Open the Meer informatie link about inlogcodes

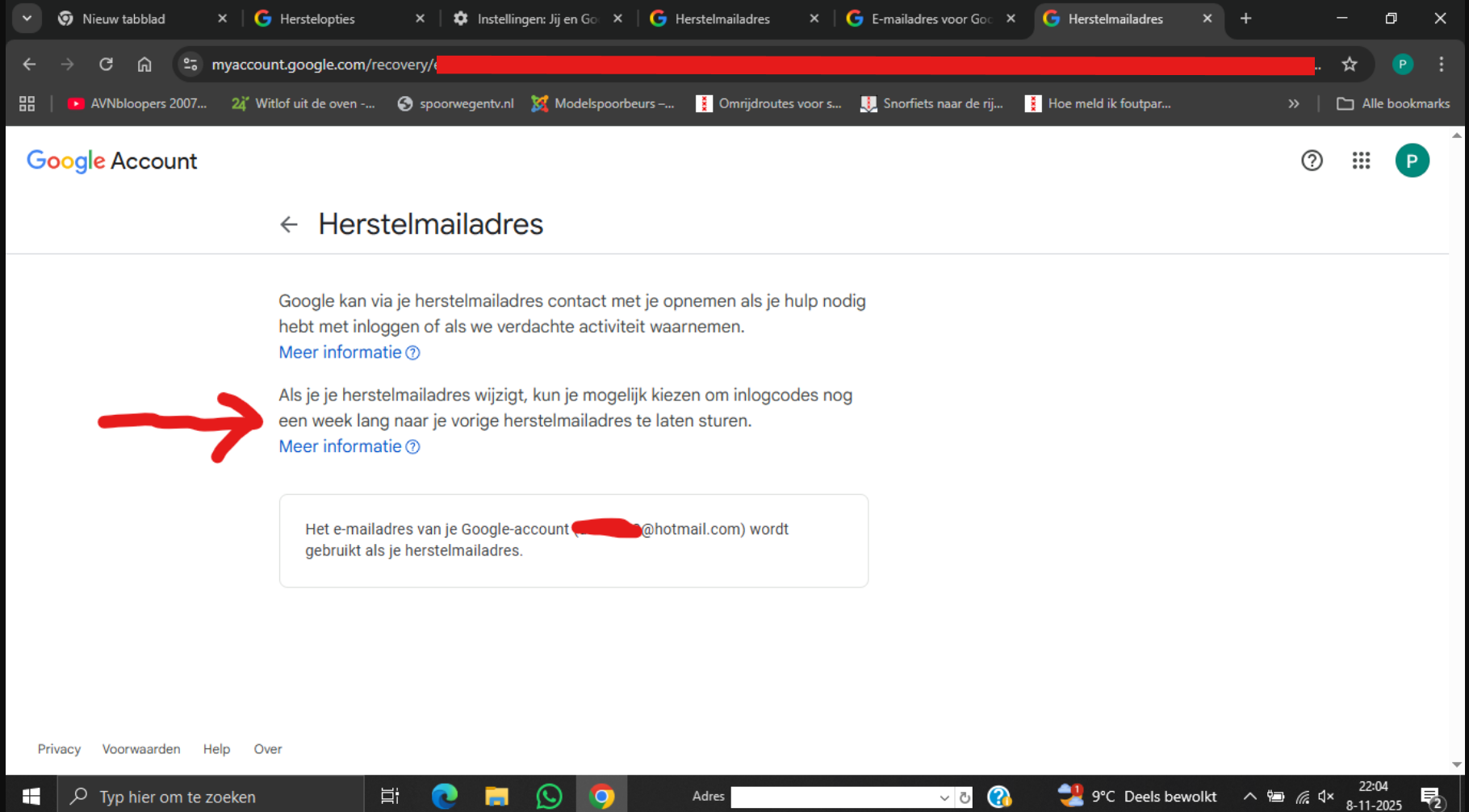point(349,446)
